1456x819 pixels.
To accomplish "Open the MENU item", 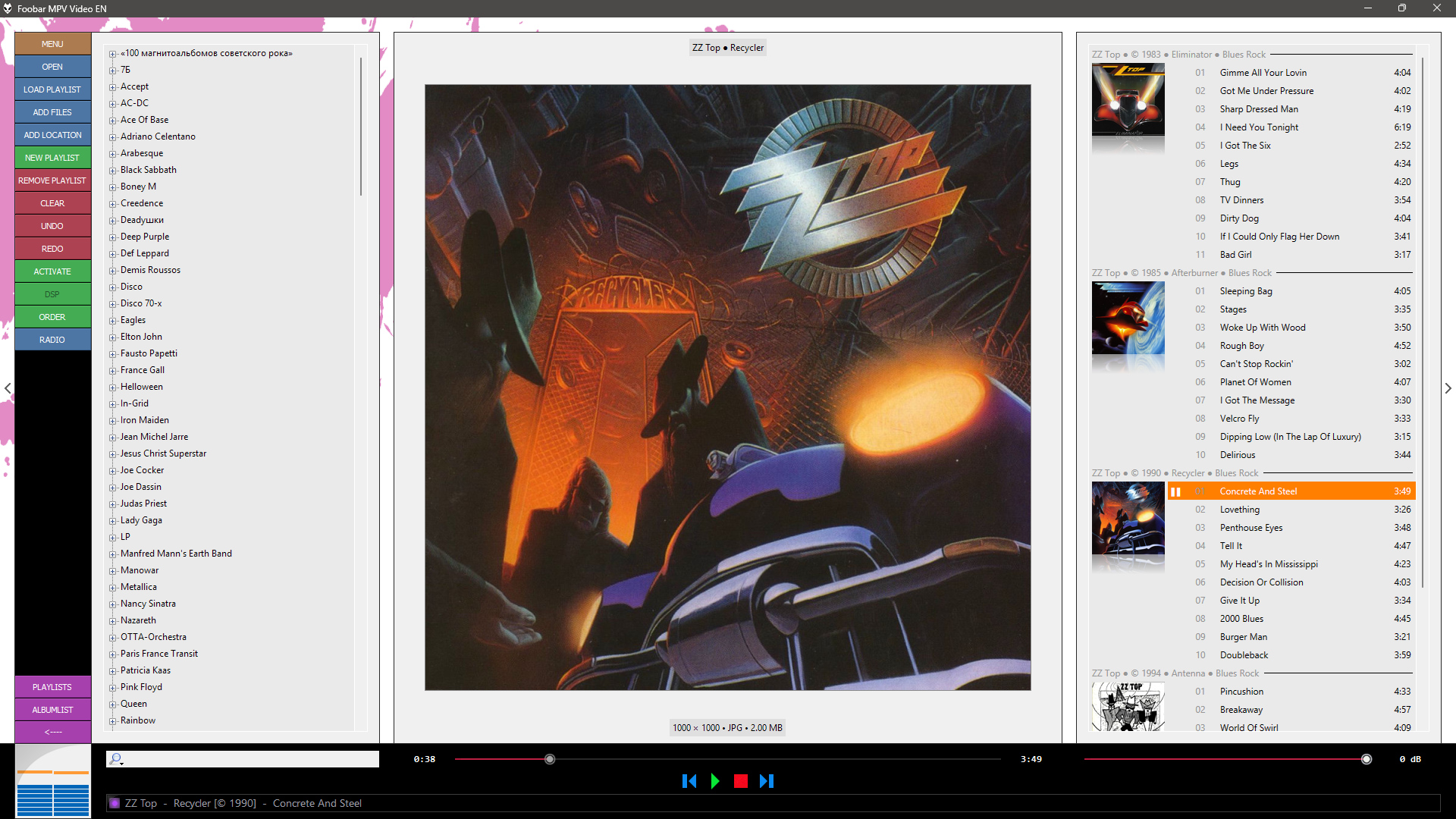I will point(52,44).
